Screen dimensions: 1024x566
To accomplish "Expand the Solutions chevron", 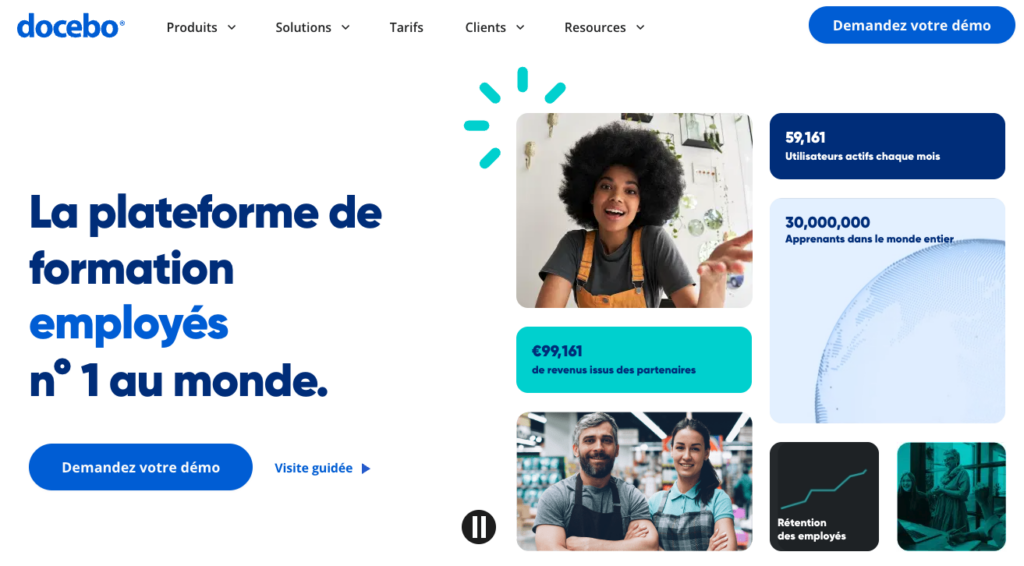I will point(345,27).
